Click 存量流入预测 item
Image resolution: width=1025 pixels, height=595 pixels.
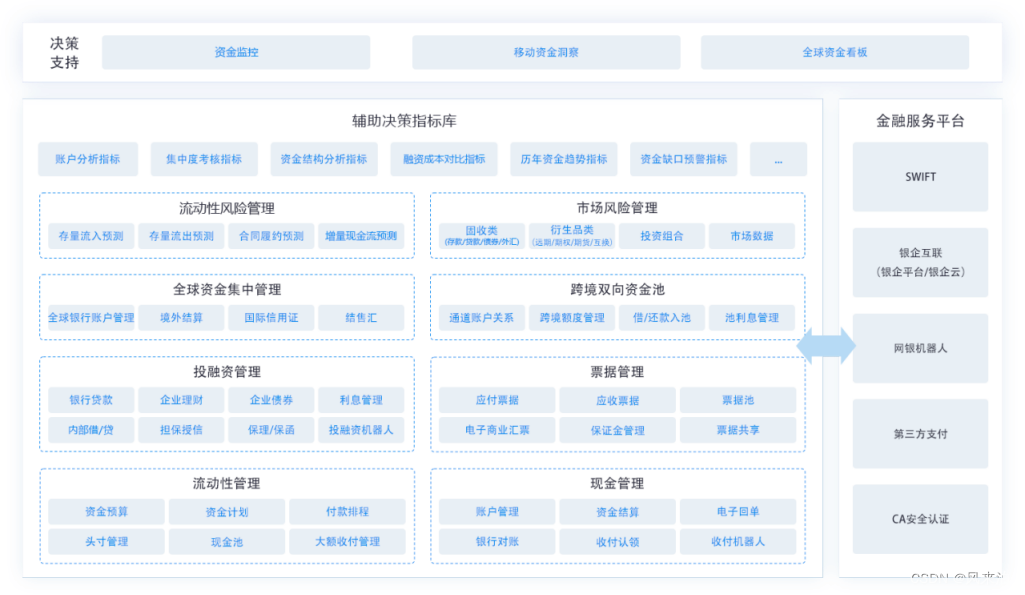click(91, 236)
